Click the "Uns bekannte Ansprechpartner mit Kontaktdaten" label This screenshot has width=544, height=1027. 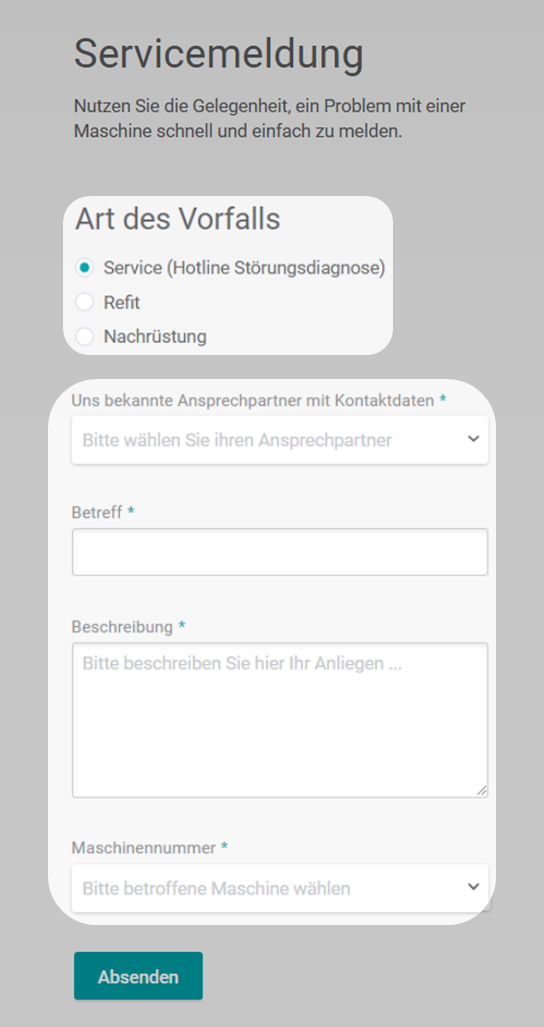tap(253, 400)
